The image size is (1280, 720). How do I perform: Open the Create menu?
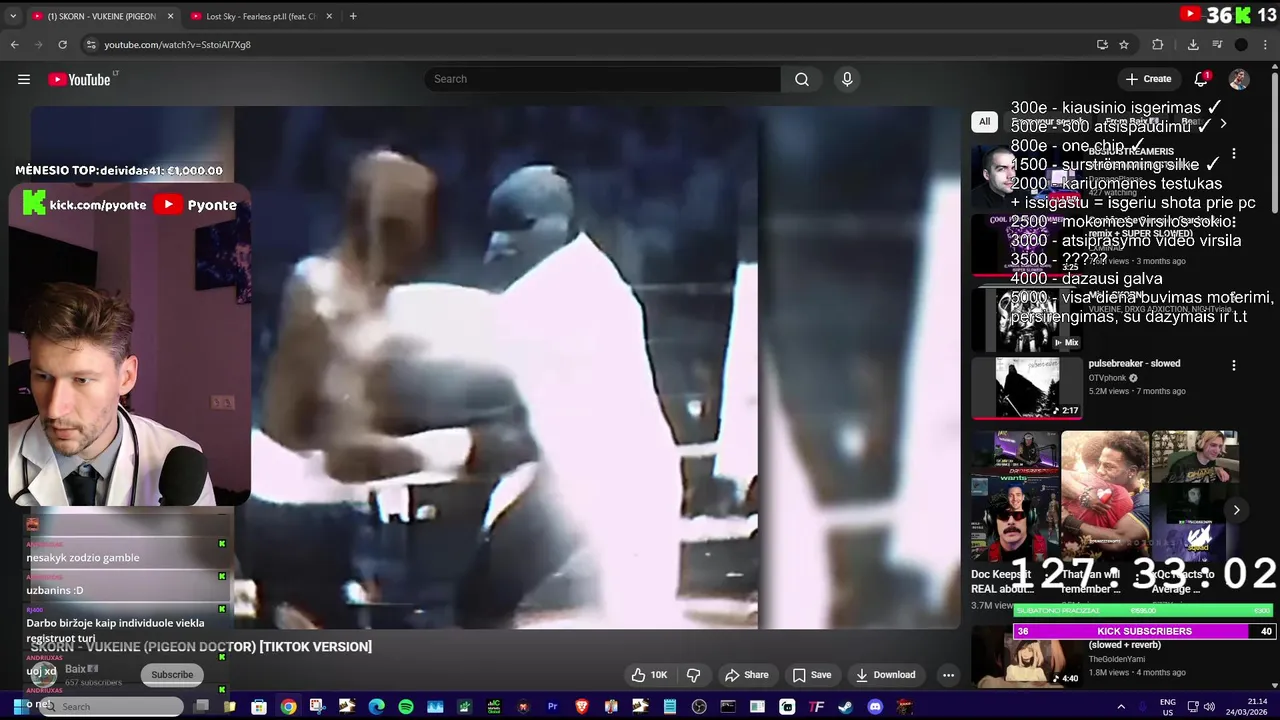coord(1148,79)
